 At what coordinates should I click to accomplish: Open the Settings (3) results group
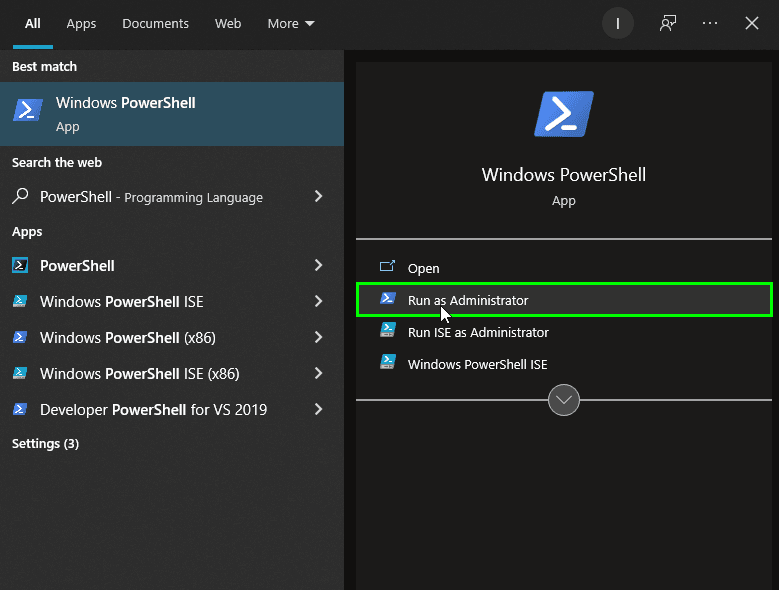tap(45, 443)
